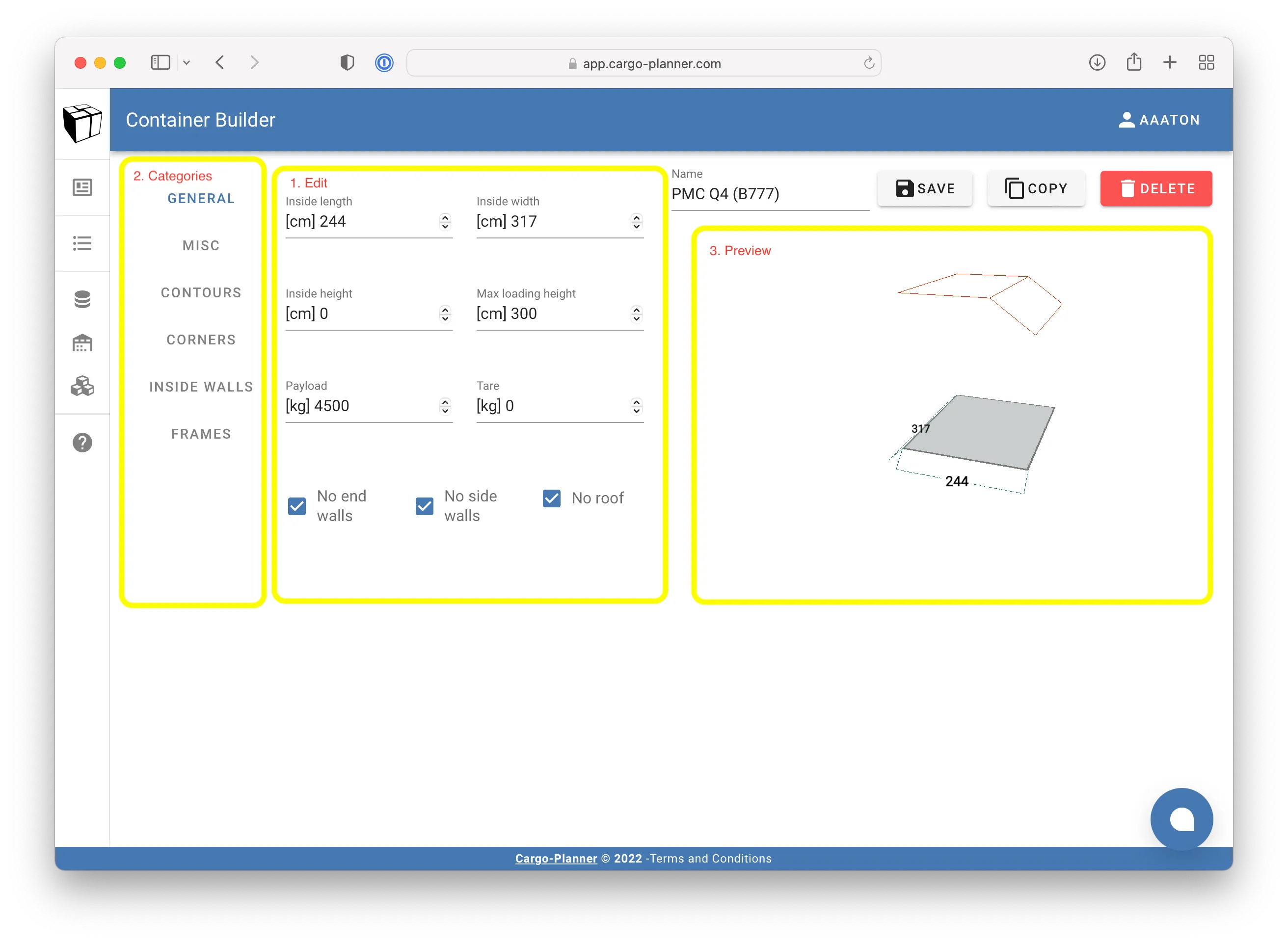Select the CONTOURS category tab
1288x943 pixels.
point(200,292)
